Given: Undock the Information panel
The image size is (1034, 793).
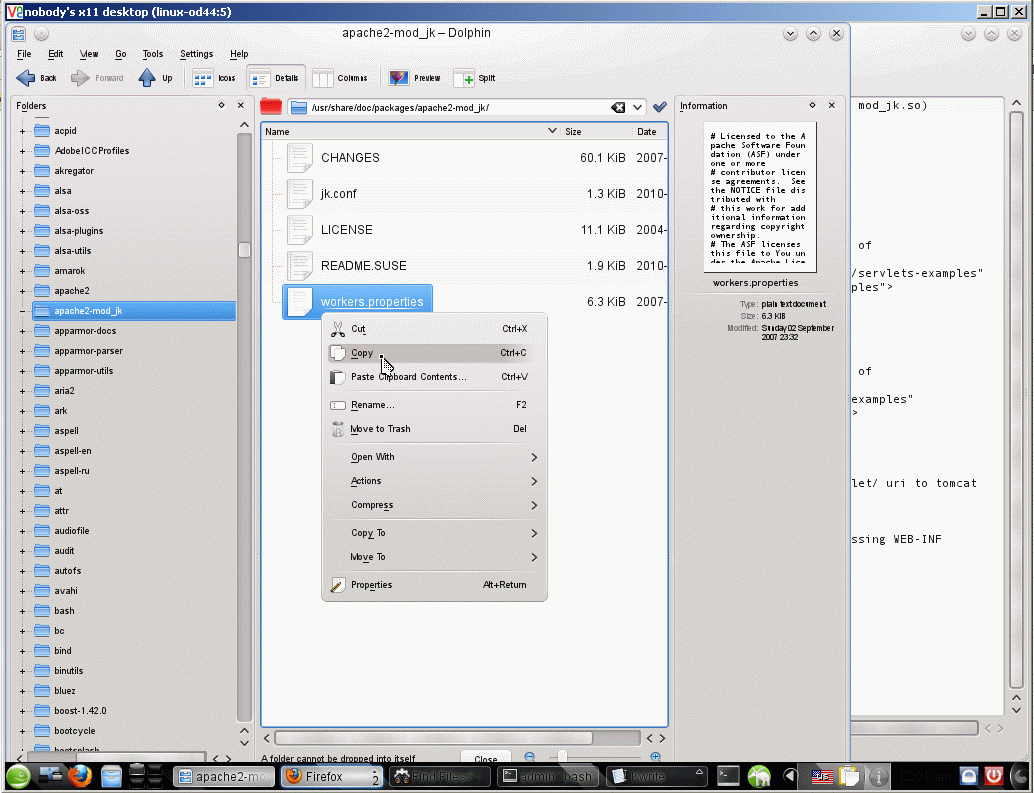Looking at the screenshot, I should [x=812, y=105].
